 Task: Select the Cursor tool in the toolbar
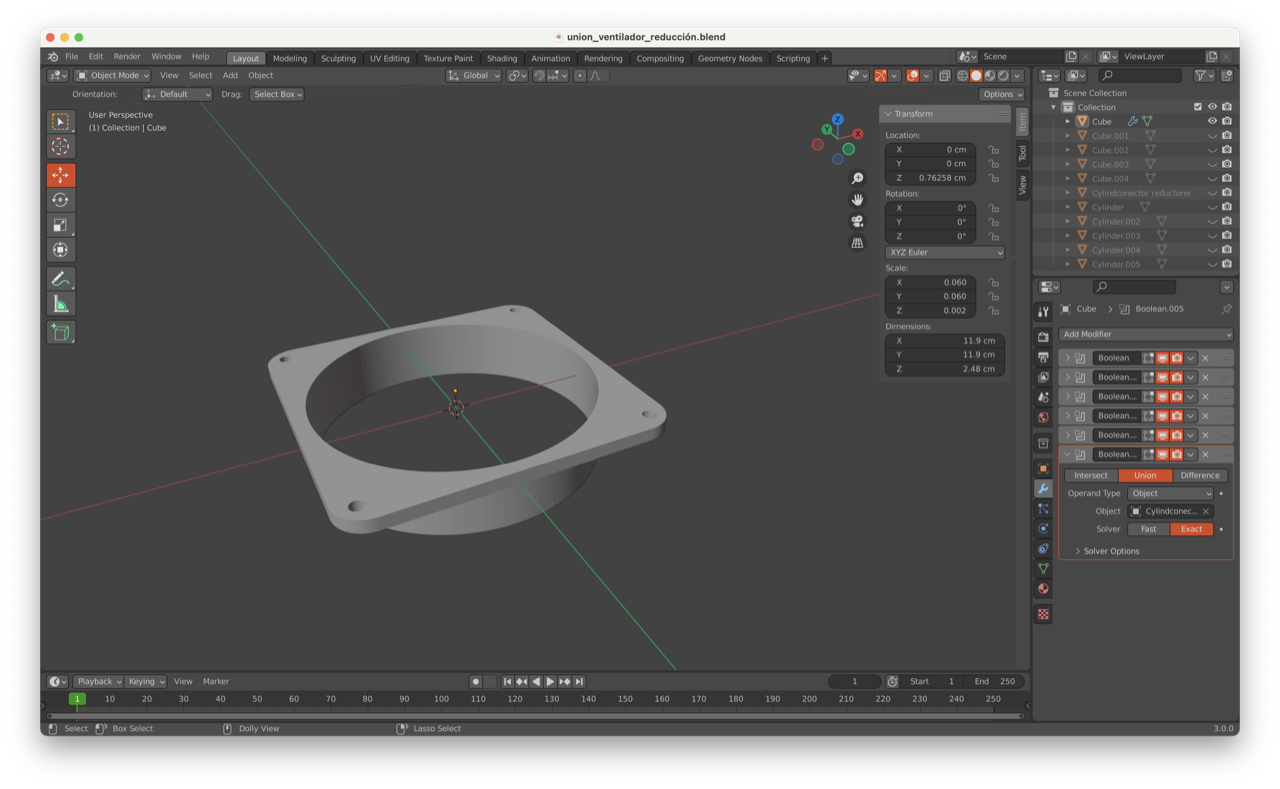(60, 147)
